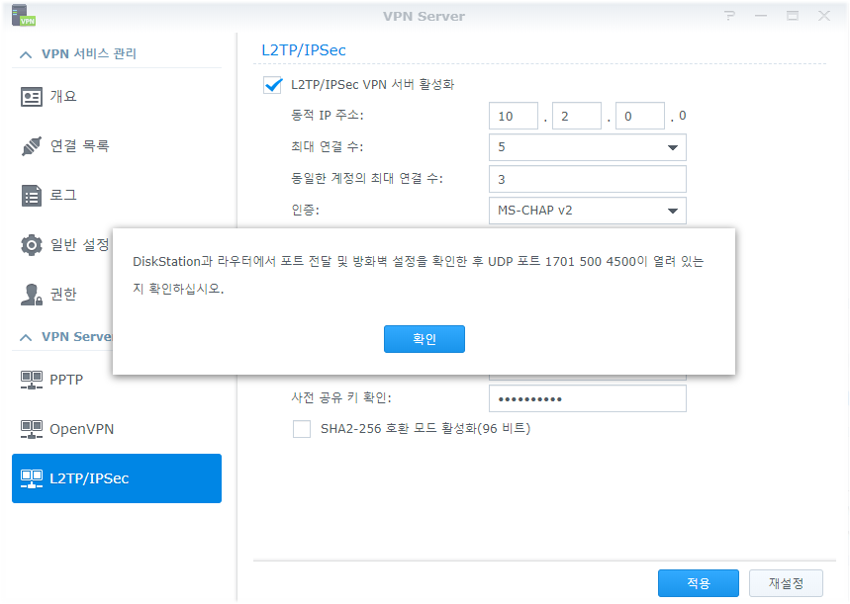Click the dialog message about UDP ports
The width and height of the screenshot is (850, 604).
418,275
